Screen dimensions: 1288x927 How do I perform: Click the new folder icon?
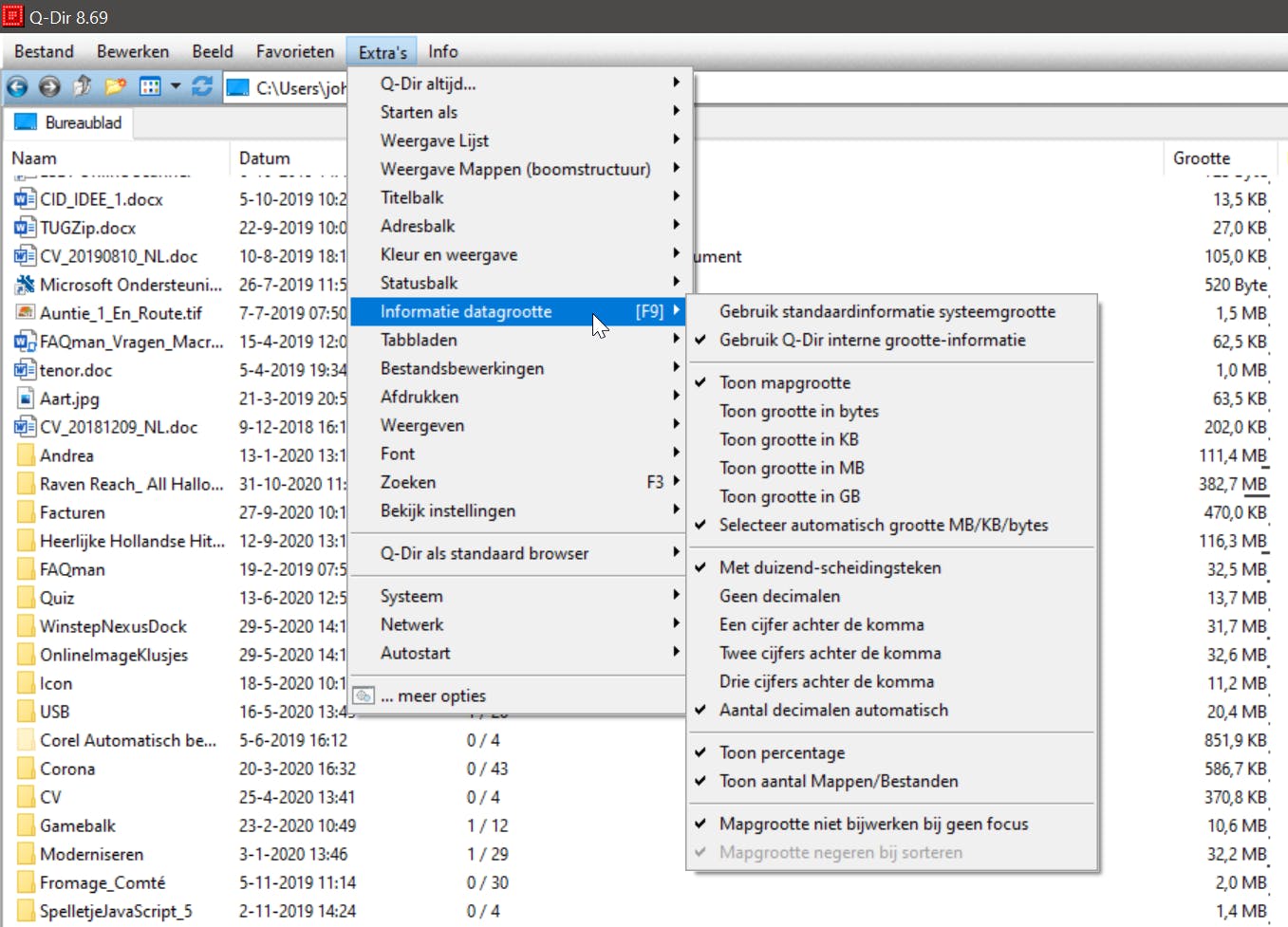click(115, 87)
